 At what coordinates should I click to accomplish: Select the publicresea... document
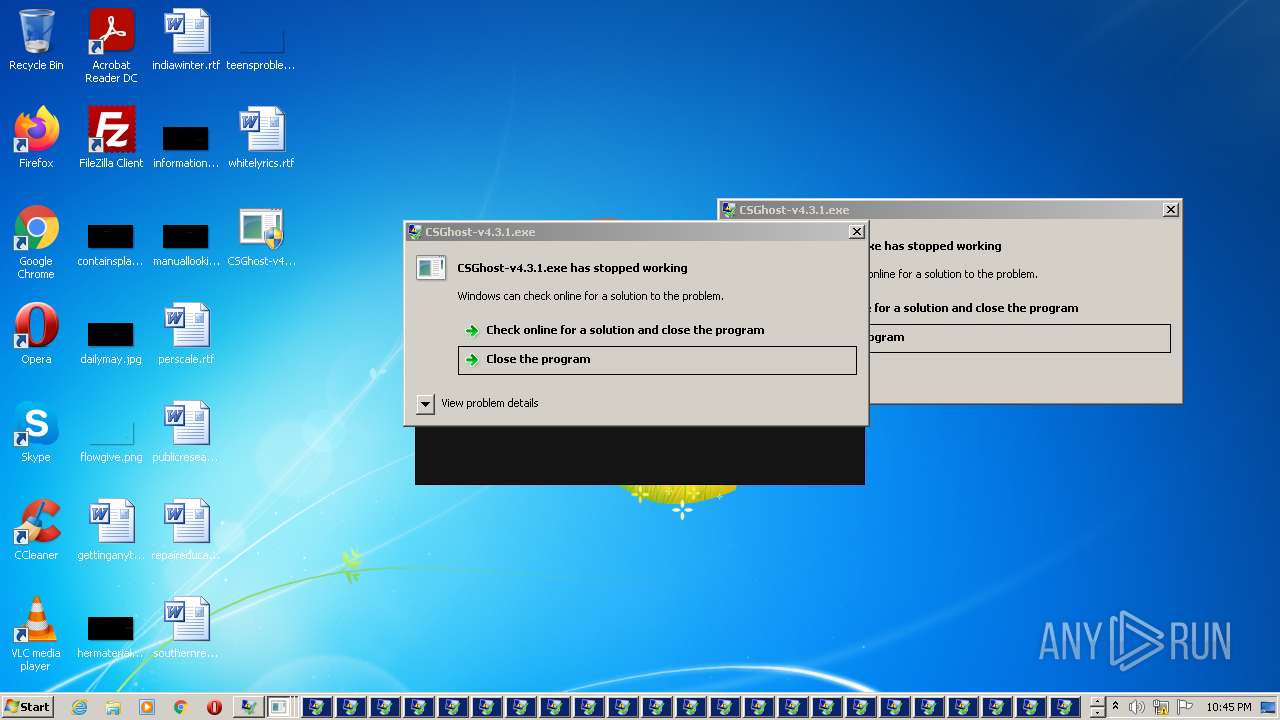point(186,432)
